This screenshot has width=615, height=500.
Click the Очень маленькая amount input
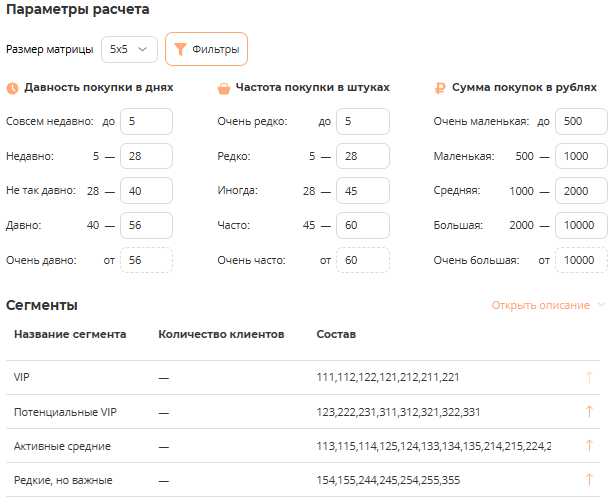click(582, 122)
